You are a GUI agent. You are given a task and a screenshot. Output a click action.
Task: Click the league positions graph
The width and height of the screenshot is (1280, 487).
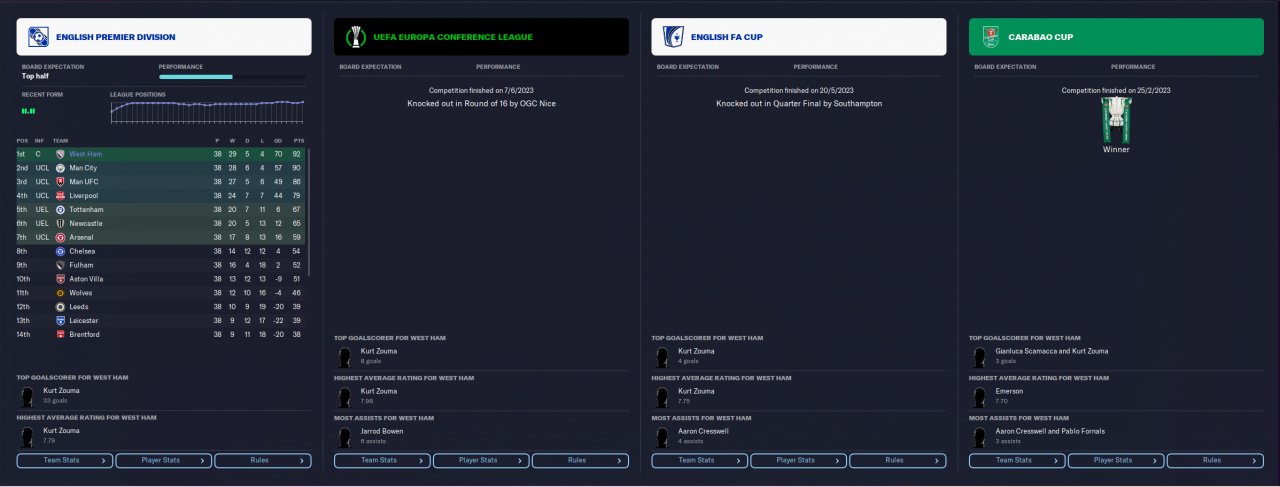coord(207,111)
